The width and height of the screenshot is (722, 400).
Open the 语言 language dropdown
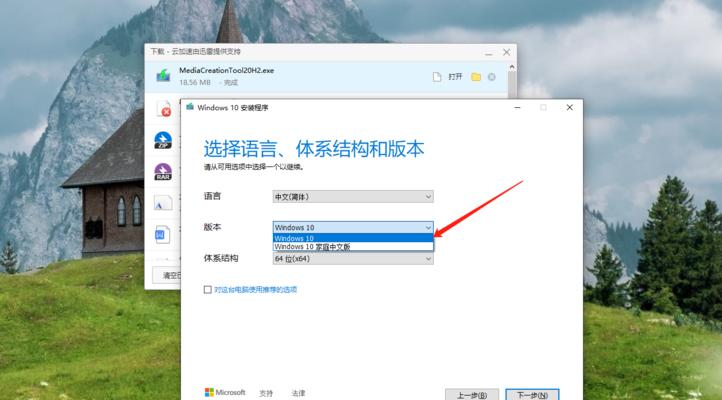click(x=353, y=197)
